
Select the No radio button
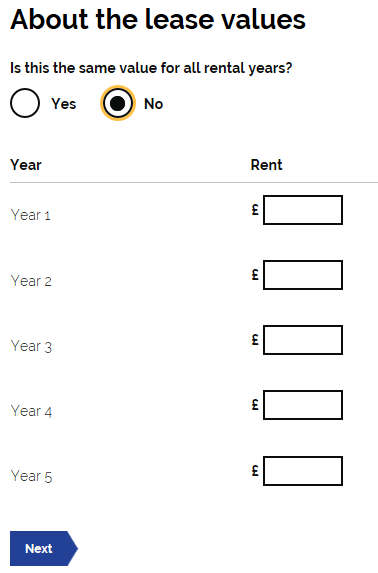pos(118,103)
